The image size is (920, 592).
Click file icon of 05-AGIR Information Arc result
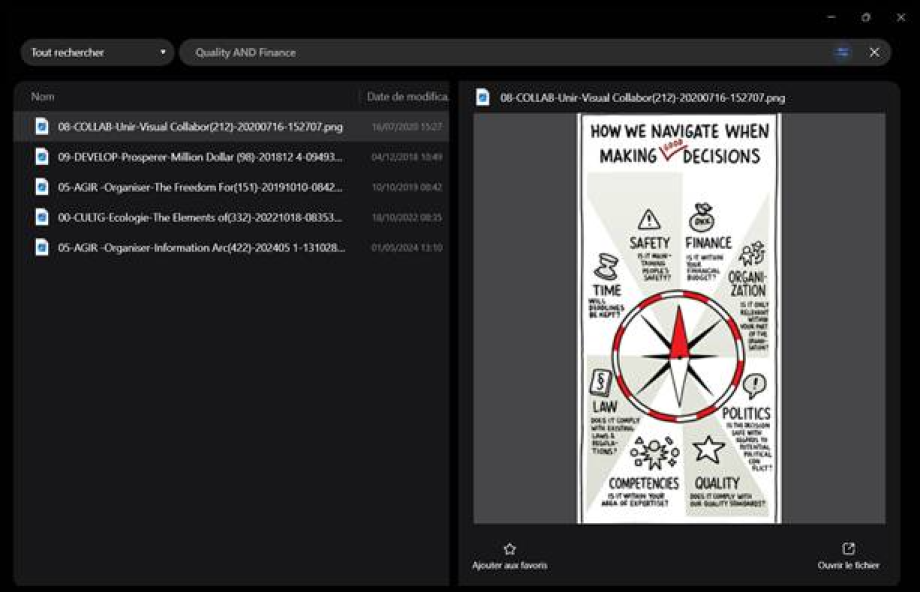pyautogui.click(x=42, y=247)
